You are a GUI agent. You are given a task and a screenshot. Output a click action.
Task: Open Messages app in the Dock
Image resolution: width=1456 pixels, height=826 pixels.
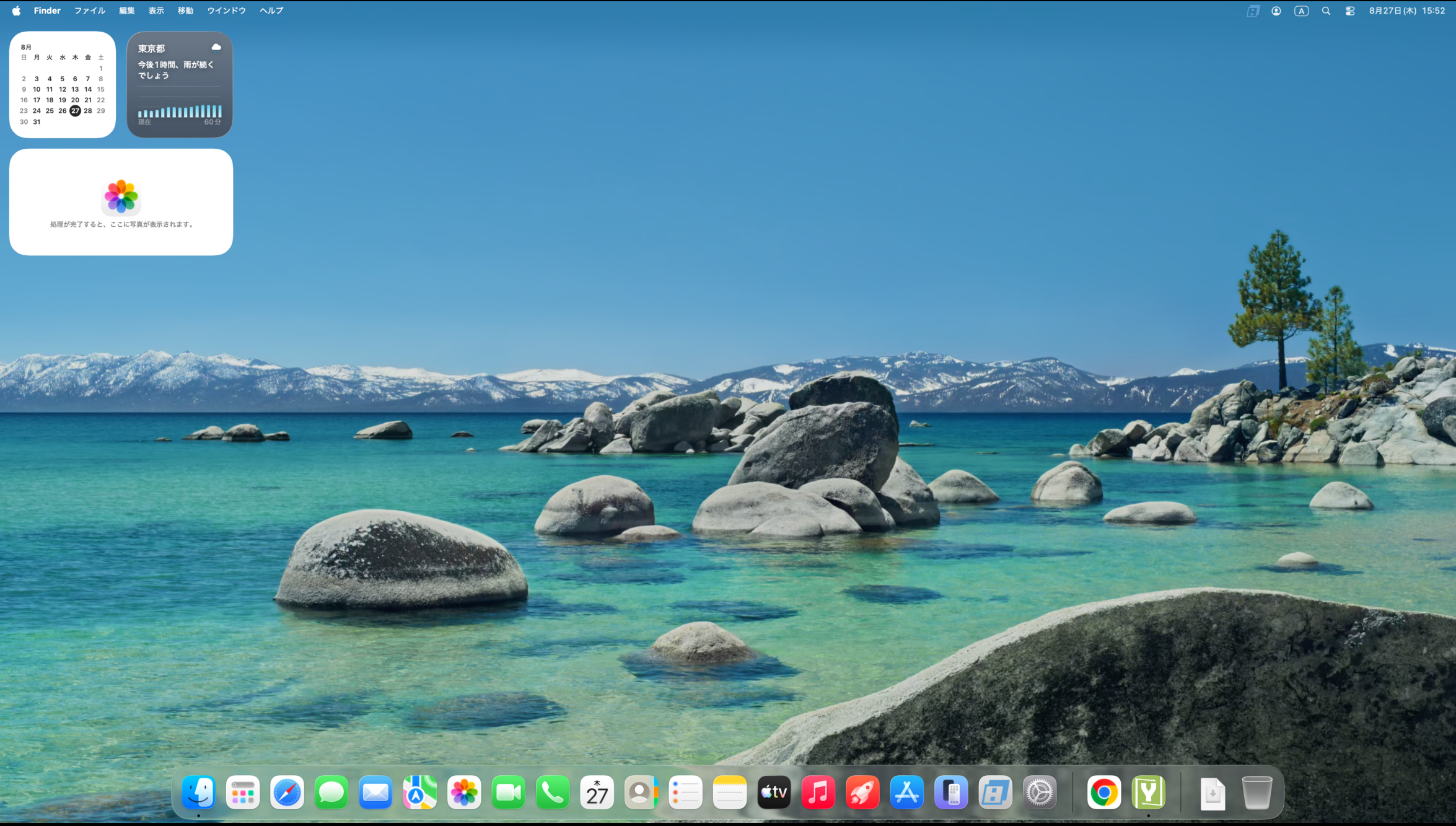[331, 792]
